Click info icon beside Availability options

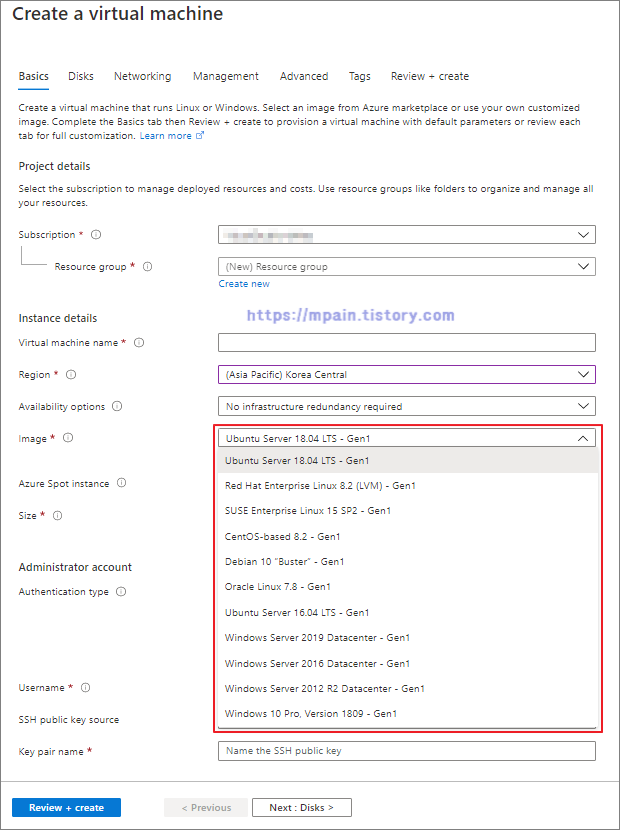point(117,406)
